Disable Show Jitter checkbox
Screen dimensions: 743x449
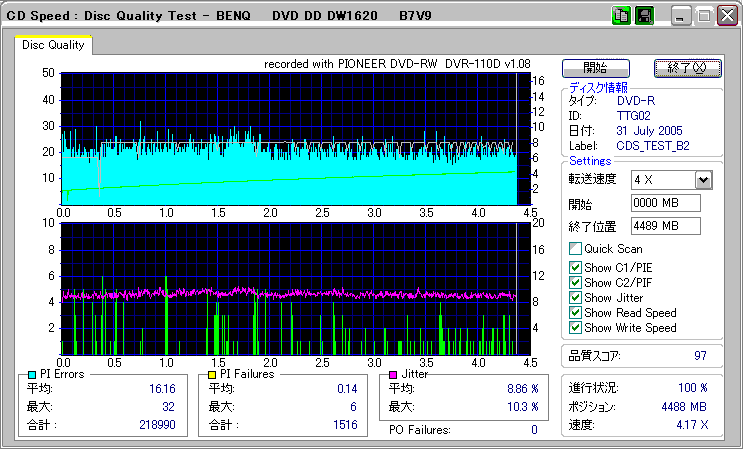pyautogui.click(x=575, y=297)
